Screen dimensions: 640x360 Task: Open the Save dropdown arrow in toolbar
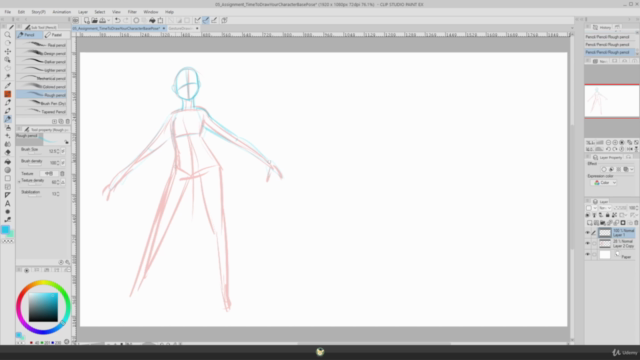(109, 20)
